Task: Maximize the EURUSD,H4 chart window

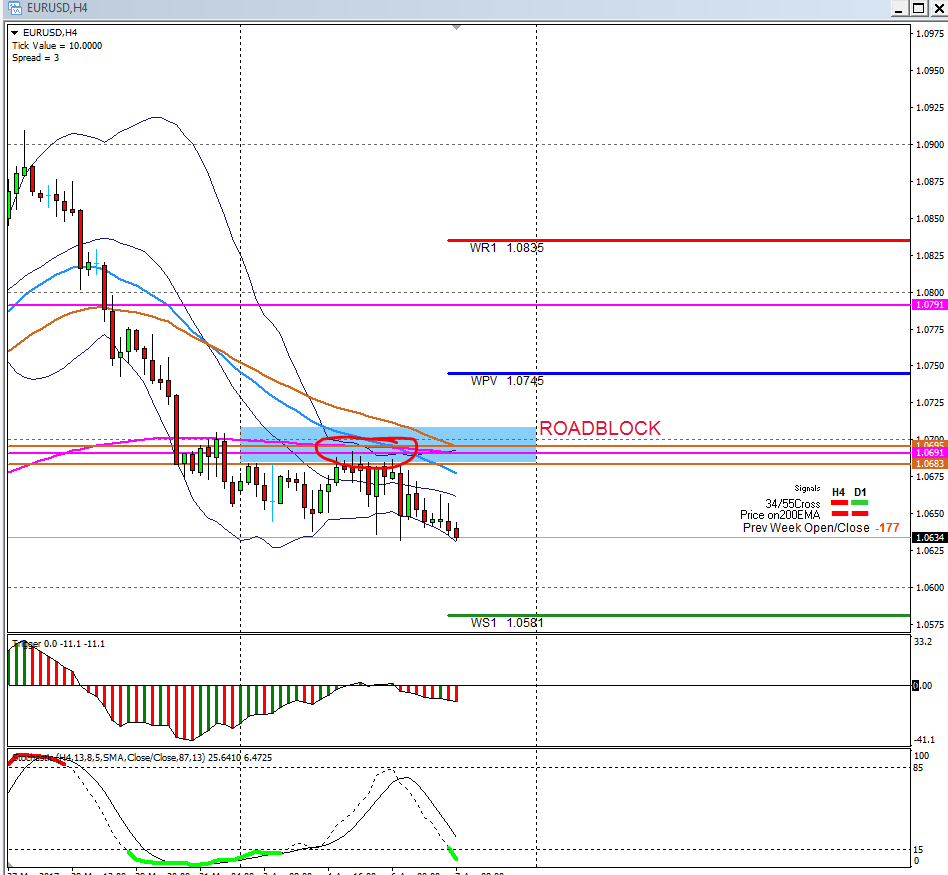Action: click(918, 8)
